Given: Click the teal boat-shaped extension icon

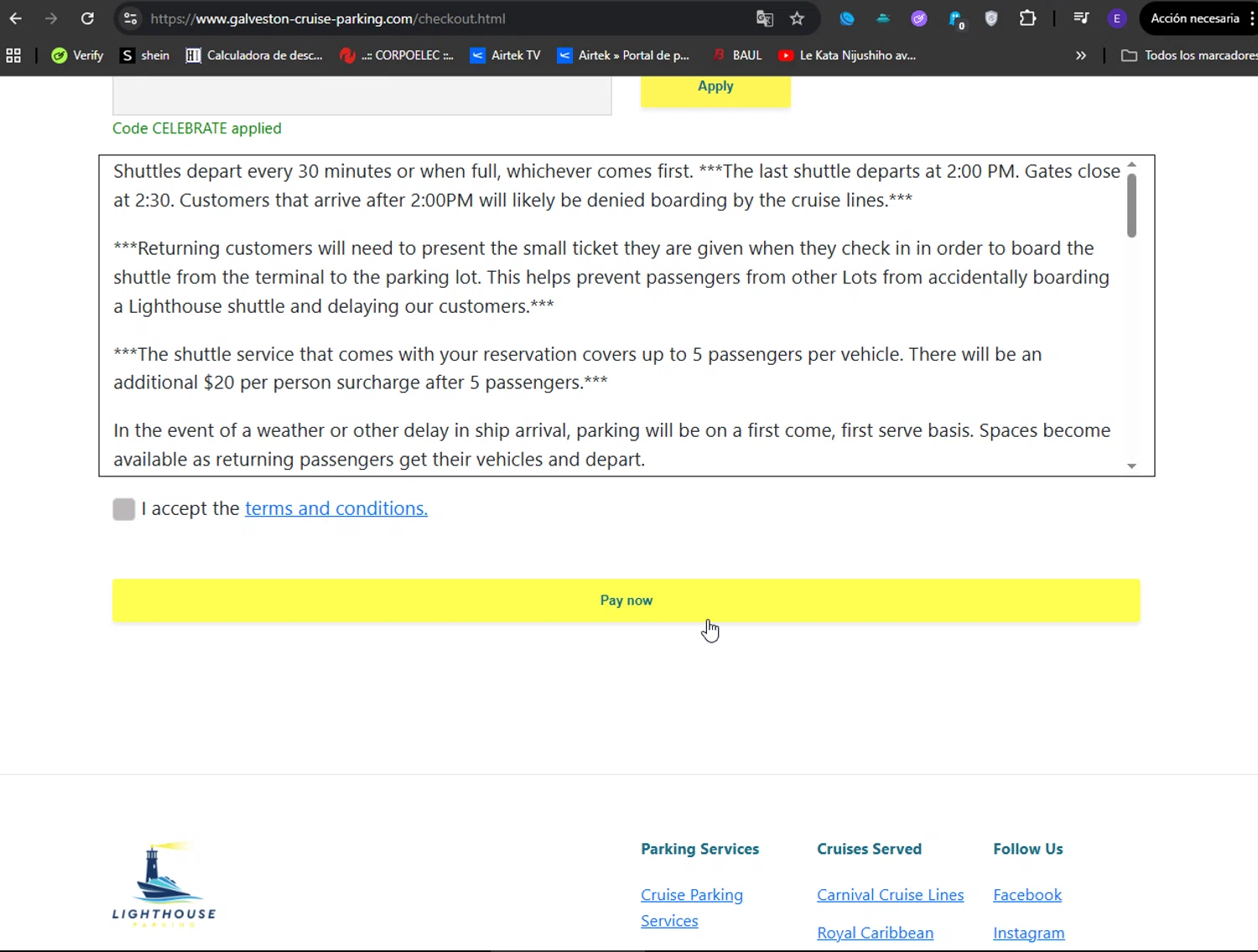Looking at the screenshot, I should coord(883,18).
